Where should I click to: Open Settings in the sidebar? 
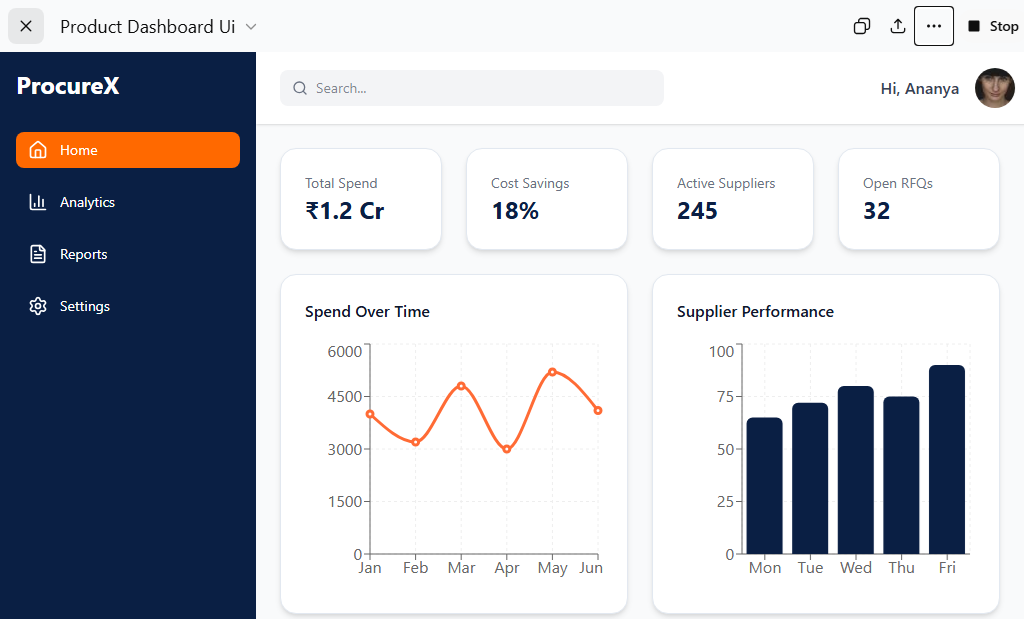click(128, 306)
